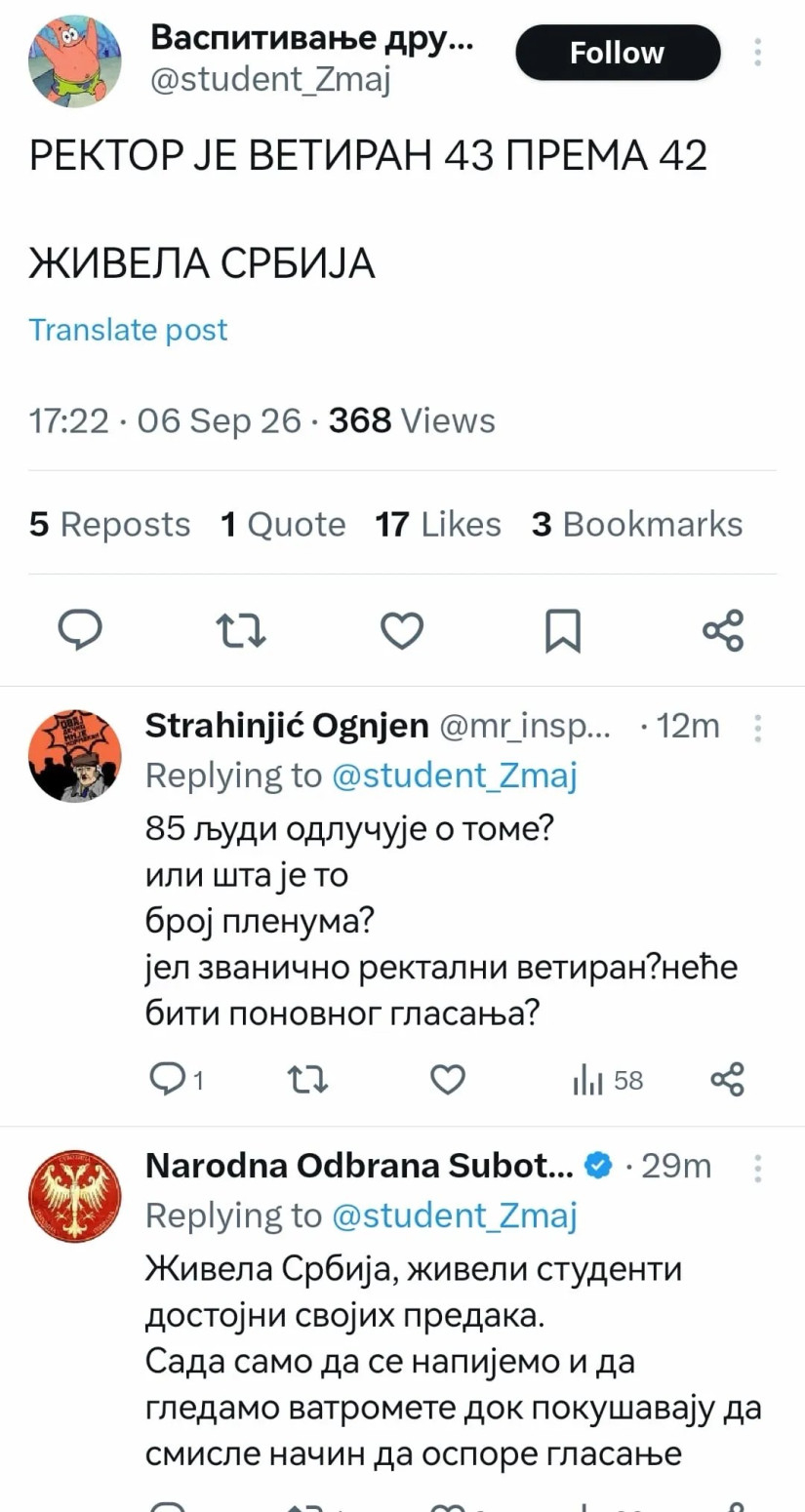
Task: Open Narodna Odbrana Subotica's eagle avatar
Action: (x=75, y=1196)
